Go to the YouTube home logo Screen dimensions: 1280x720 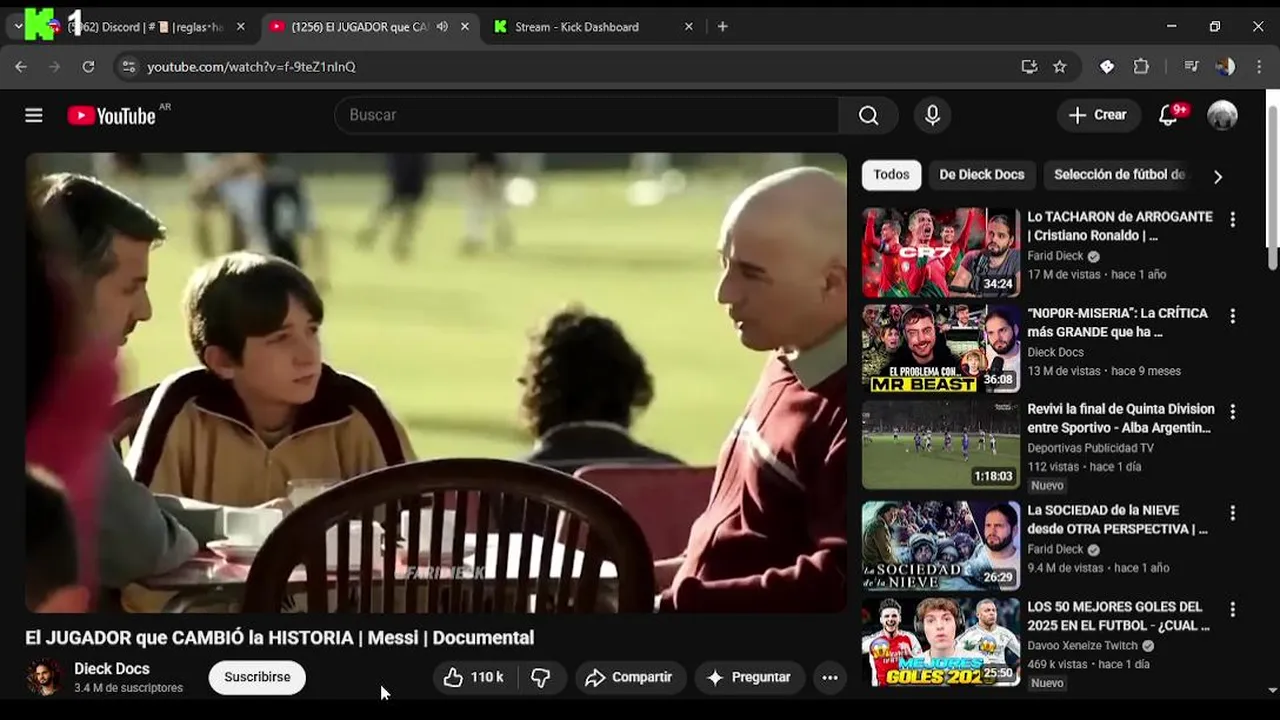pos(112,116)
